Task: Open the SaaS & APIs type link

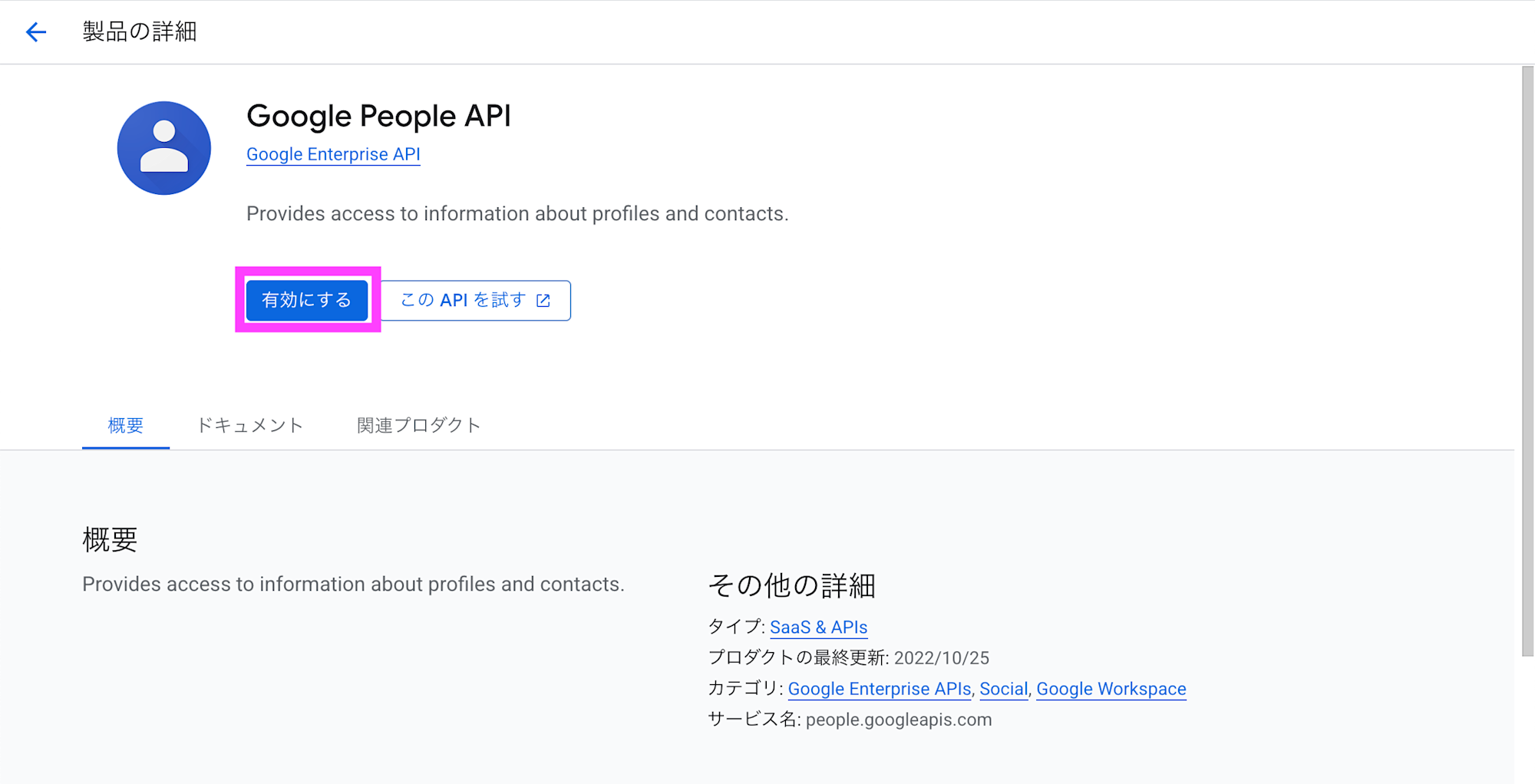Action: (818, 627)
